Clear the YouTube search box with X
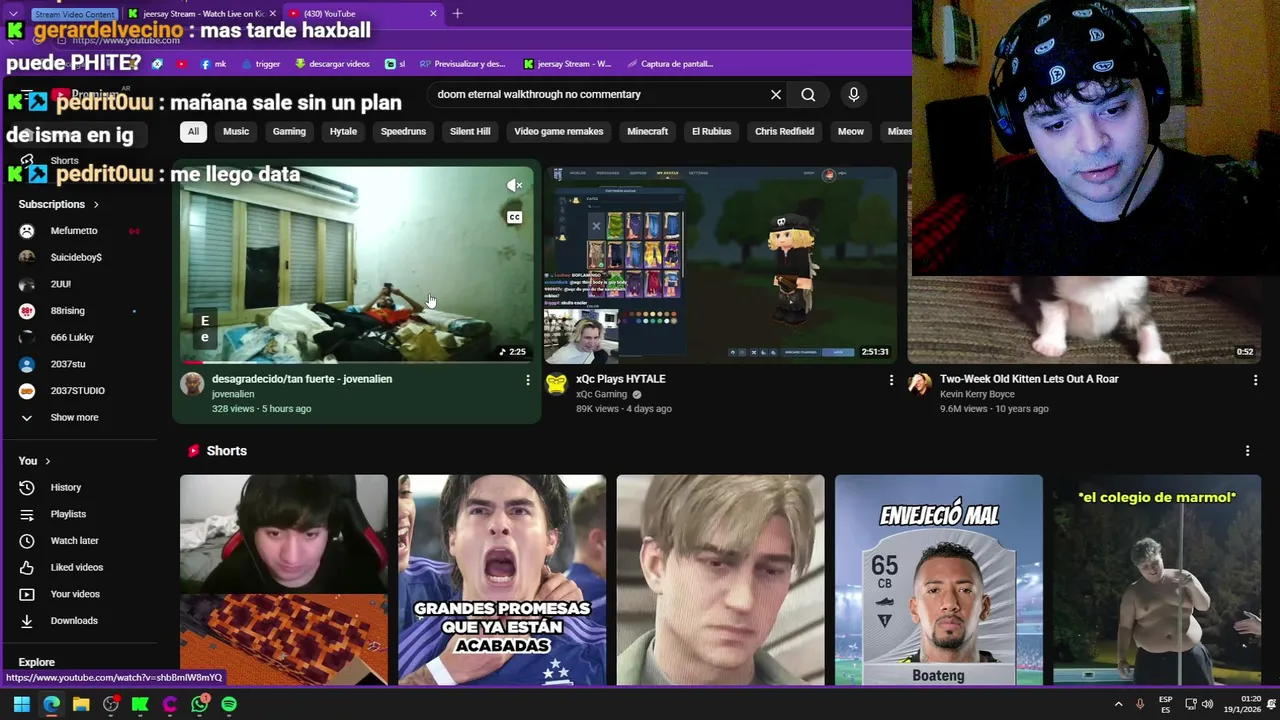The width and height of the screenshot is (1280, 720). point(776,94)
